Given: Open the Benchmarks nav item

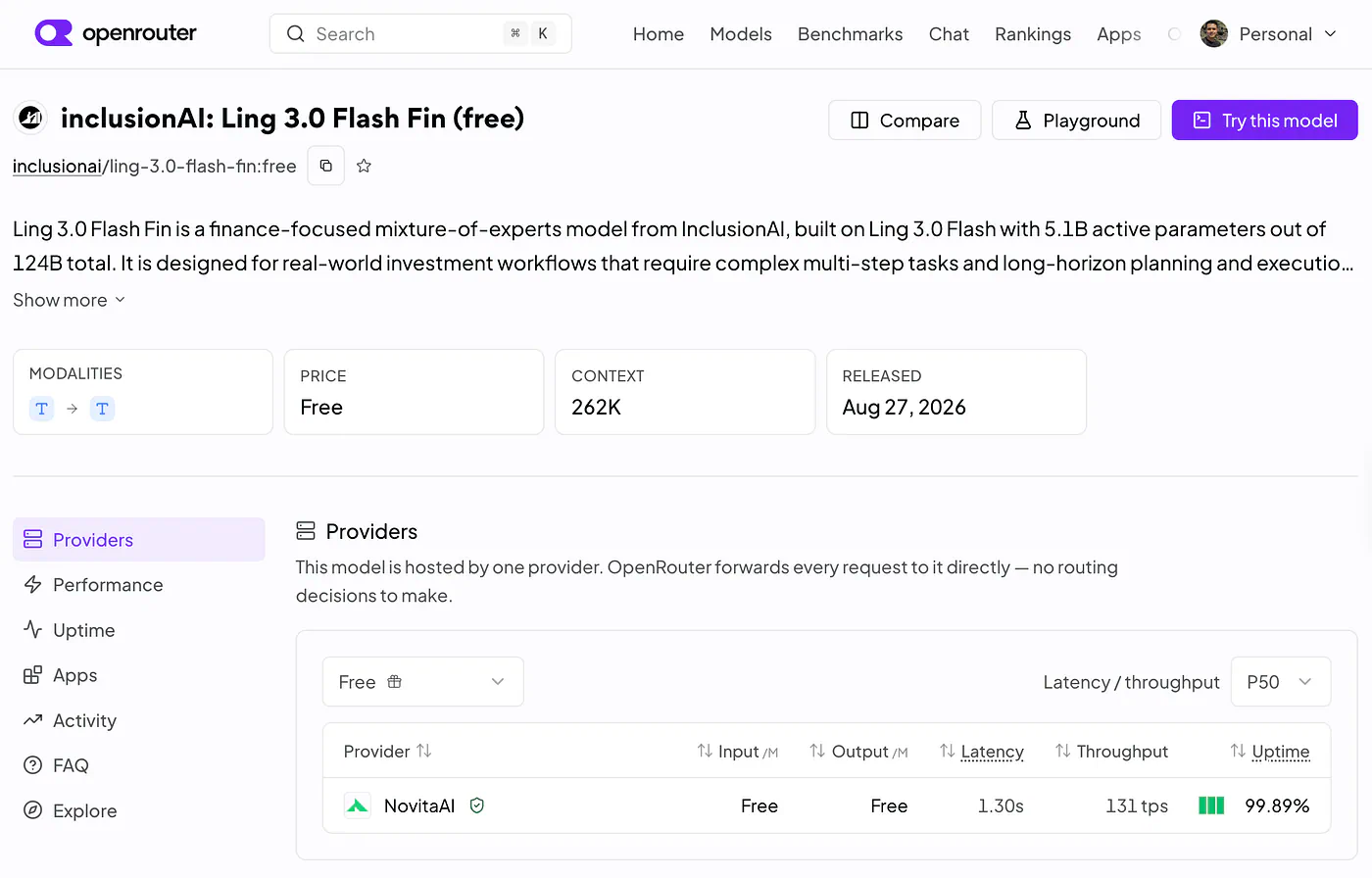Looking at the screenshot, I should 851,34.
